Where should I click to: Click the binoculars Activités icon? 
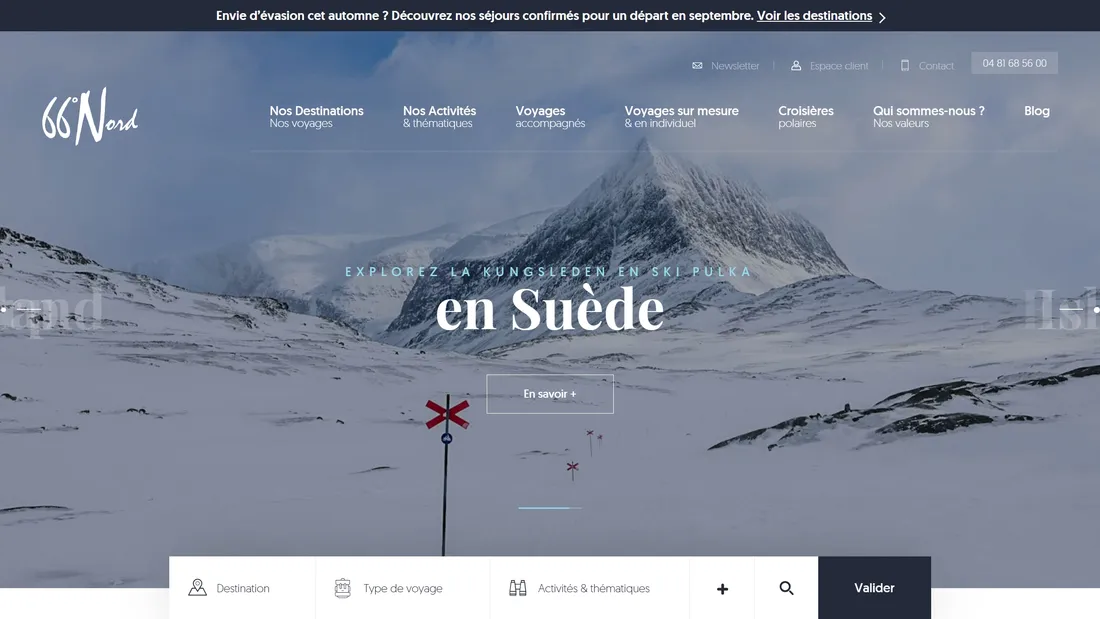click(x=518, y=587)
